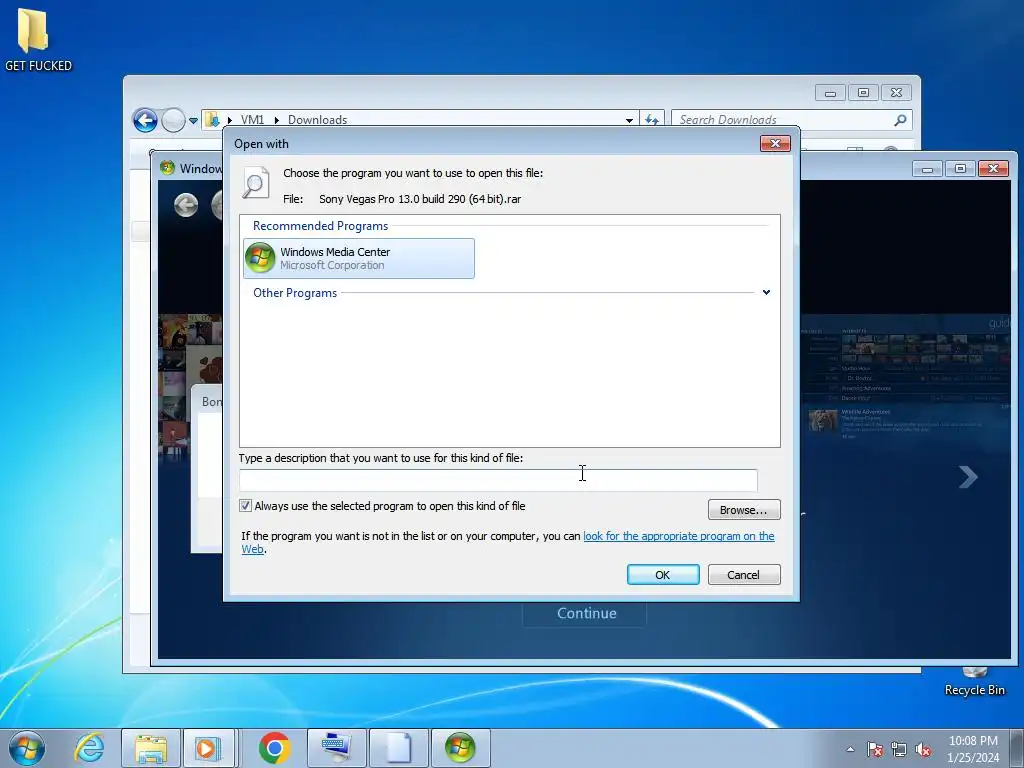Click the folder icon in Explorer address bar

(x=212, y=120)
